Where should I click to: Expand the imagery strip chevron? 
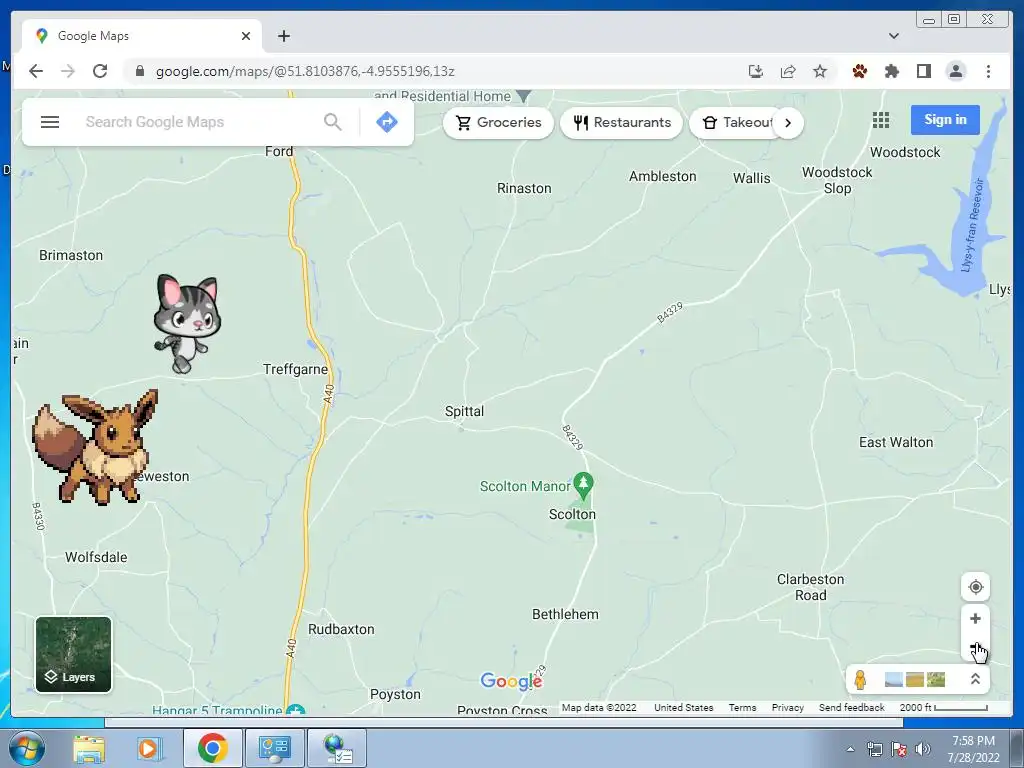(x=975, y=679)
